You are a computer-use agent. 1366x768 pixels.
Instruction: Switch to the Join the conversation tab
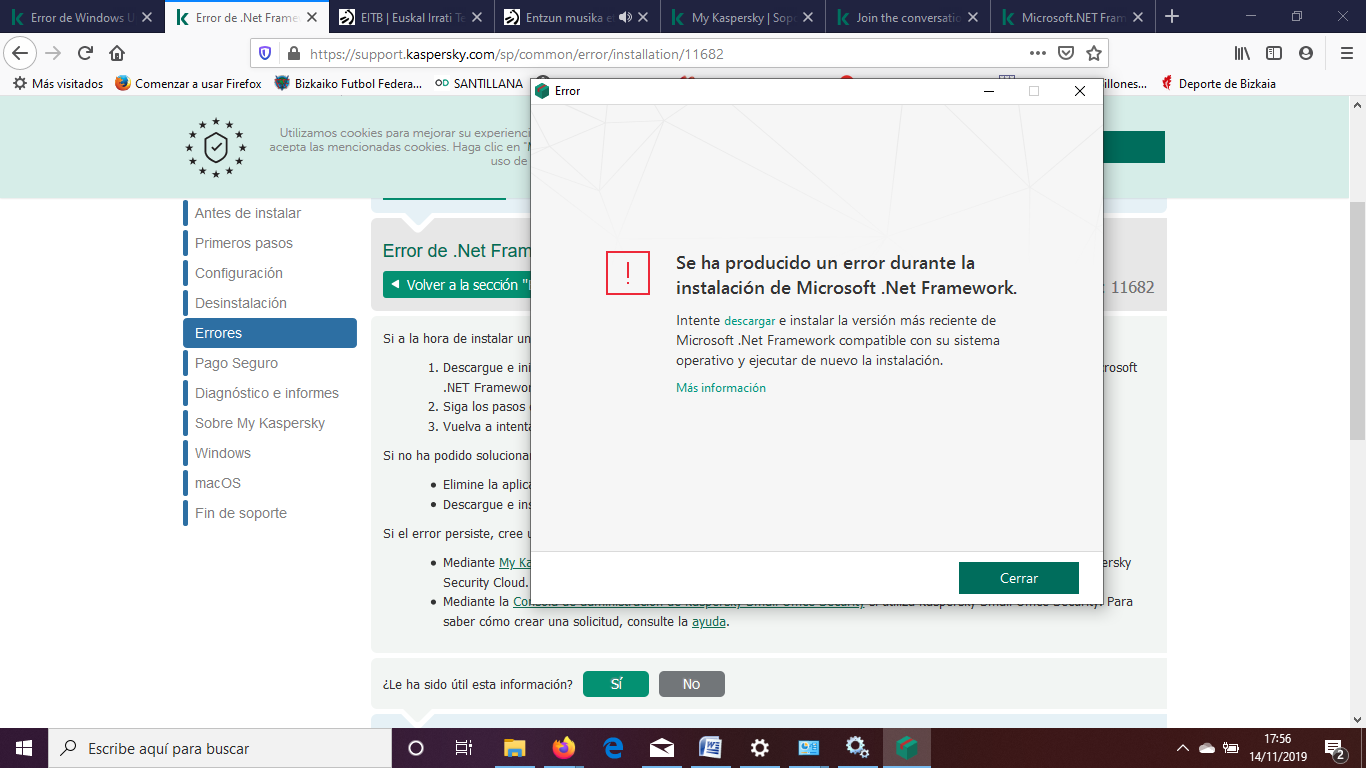click(908, 17)
